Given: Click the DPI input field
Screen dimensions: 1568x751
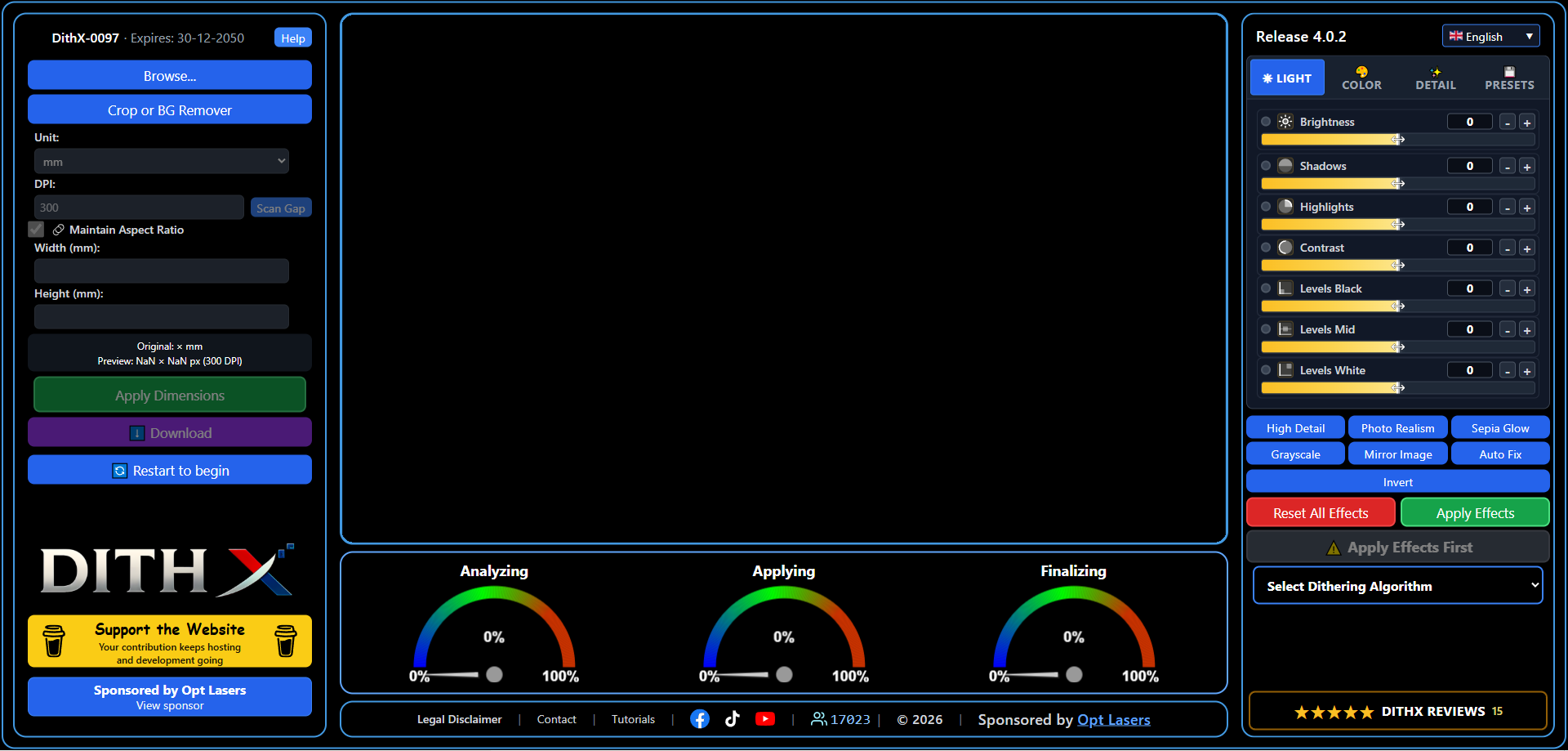Looking at the screenshot, I should point(139,207).
